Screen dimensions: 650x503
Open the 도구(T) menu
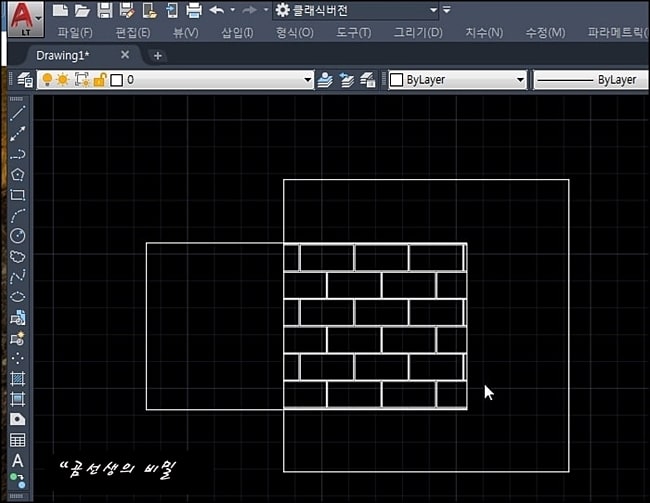click(x=354, y=32)
